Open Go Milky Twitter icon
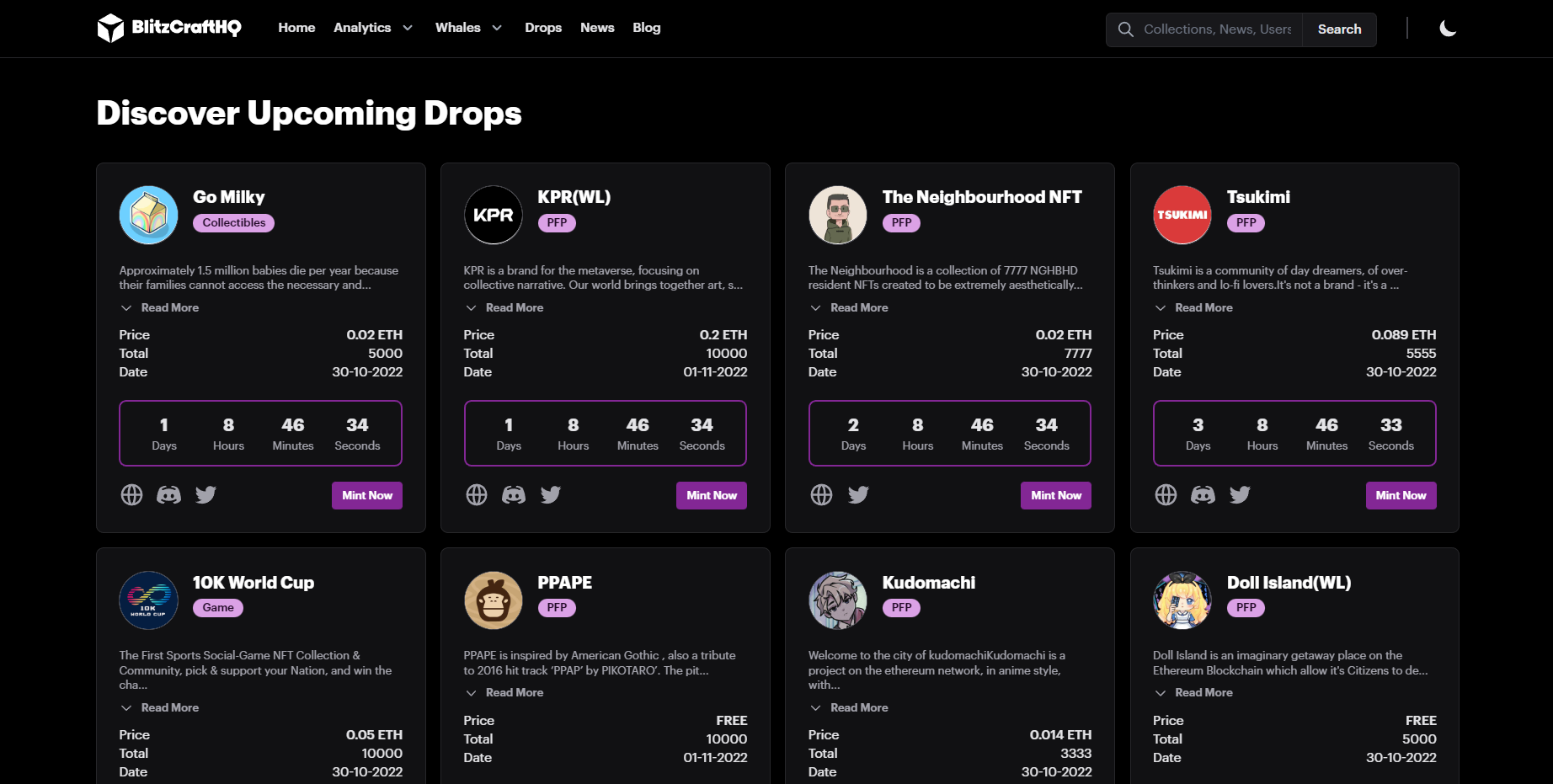Image resolution: width=1553 pixels, height=784 pixels. coord(206,495)
